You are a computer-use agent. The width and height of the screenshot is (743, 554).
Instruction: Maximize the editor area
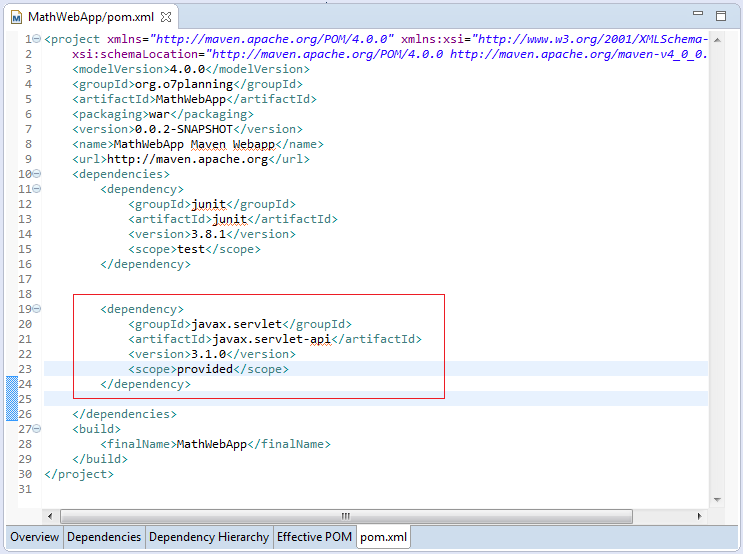(x=721, y=16)
